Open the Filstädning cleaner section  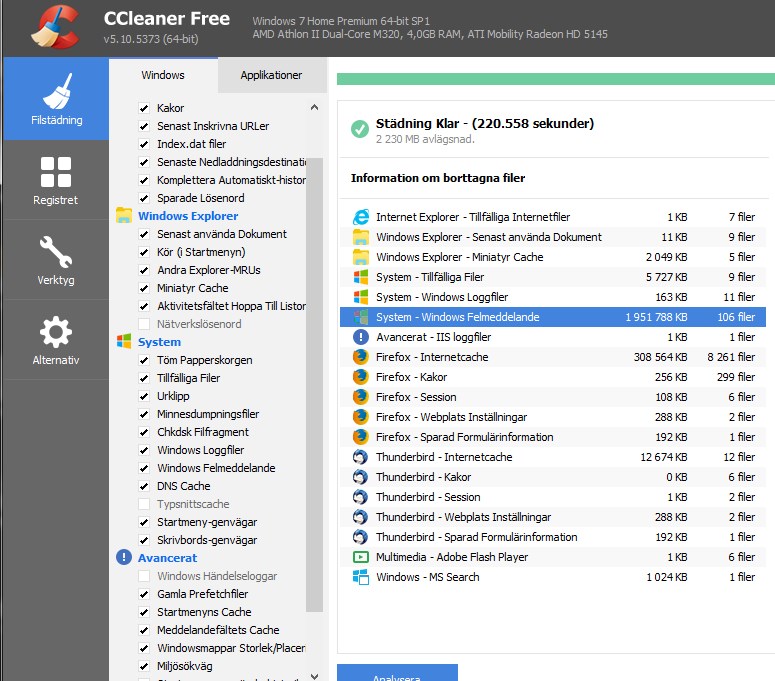click(x=56, y=98)
